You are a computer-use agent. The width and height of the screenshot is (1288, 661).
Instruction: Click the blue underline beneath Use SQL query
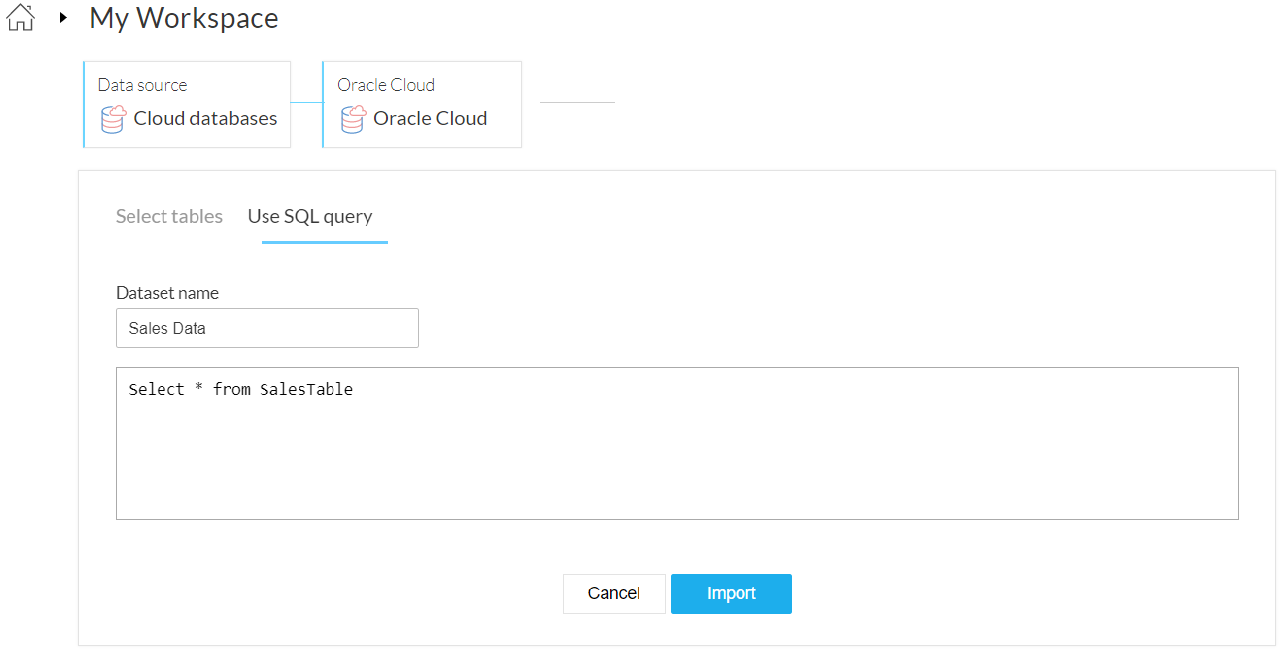pos(325,241)
